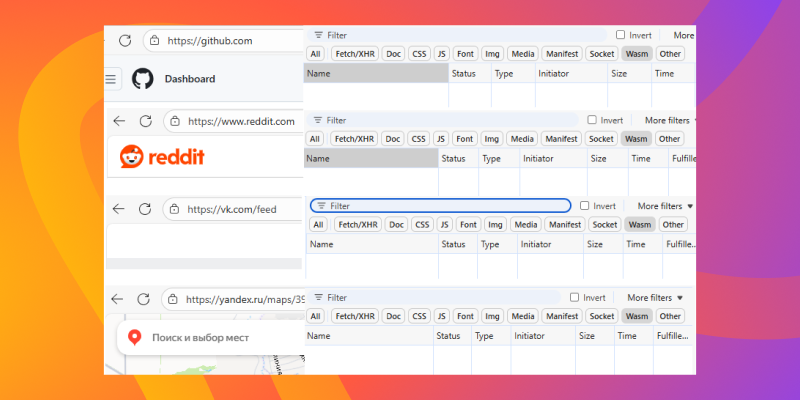Enable Invert checkbox in the GitHub network panel

[620, 35]
